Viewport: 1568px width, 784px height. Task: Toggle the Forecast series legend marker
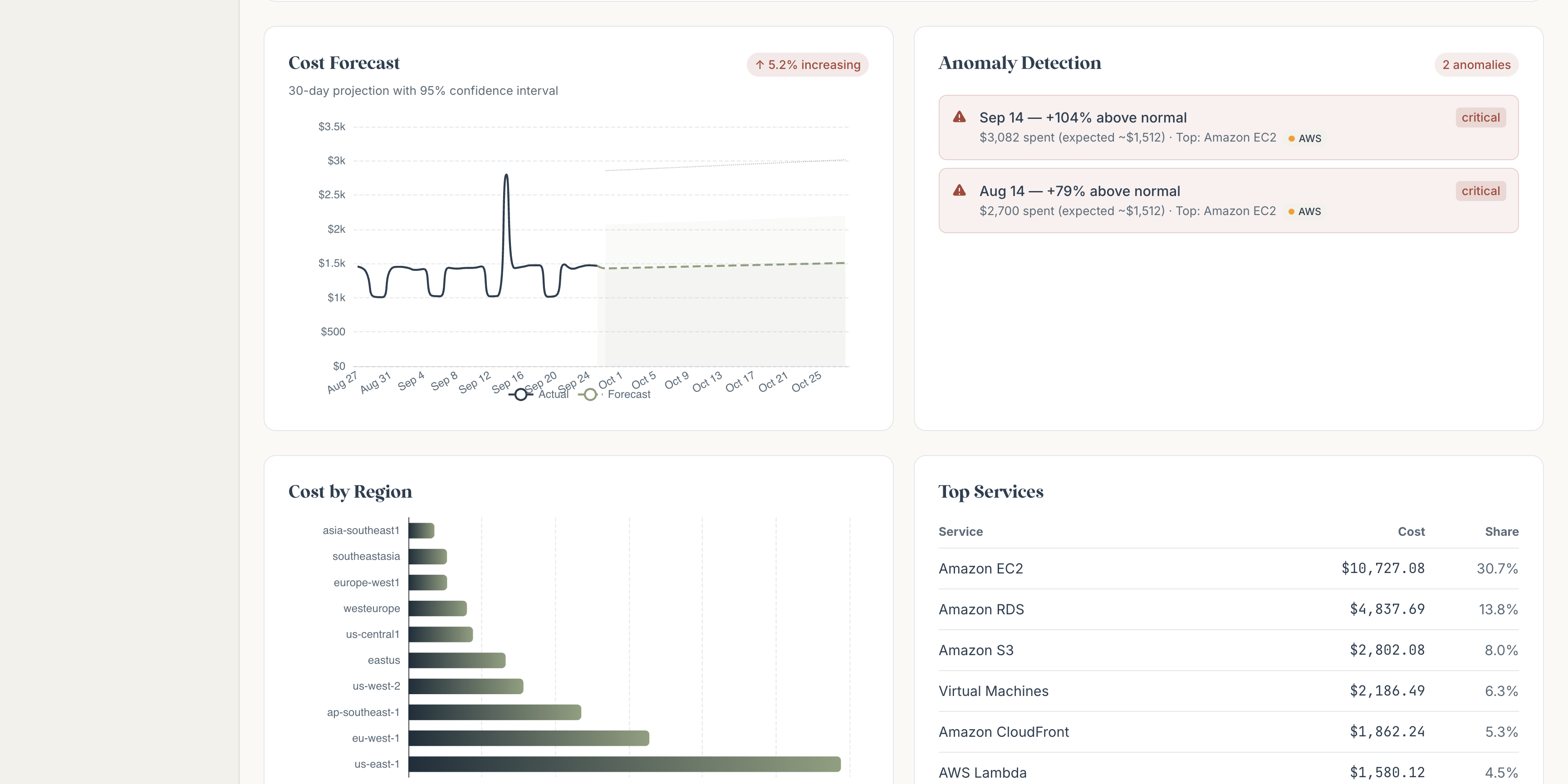pyautogui.click(x=589, y=394)
